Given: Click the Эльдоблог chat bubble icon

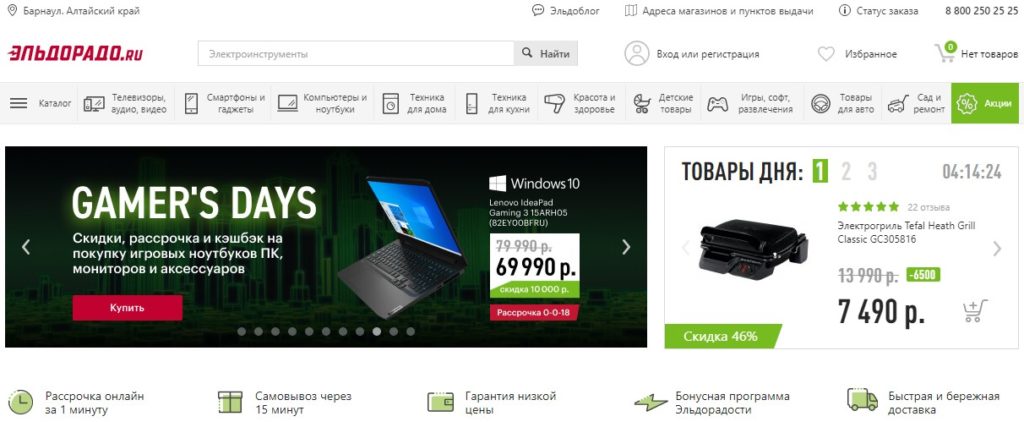Looking at the screenshot, I should pyautogui.click(x=538, y=10).
